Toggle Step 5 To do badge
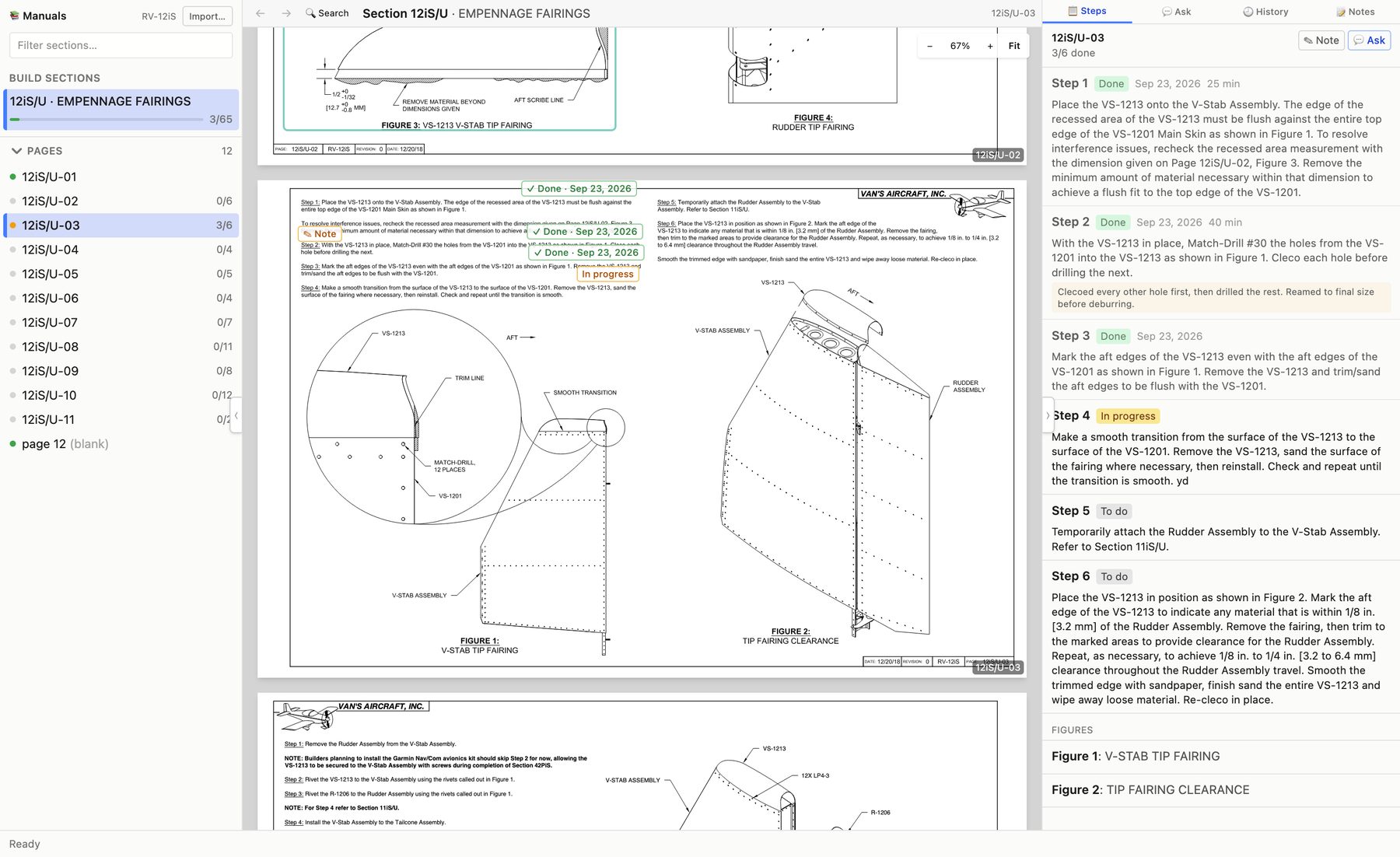The image size is (1400, 857). [x=1114, y=511]
